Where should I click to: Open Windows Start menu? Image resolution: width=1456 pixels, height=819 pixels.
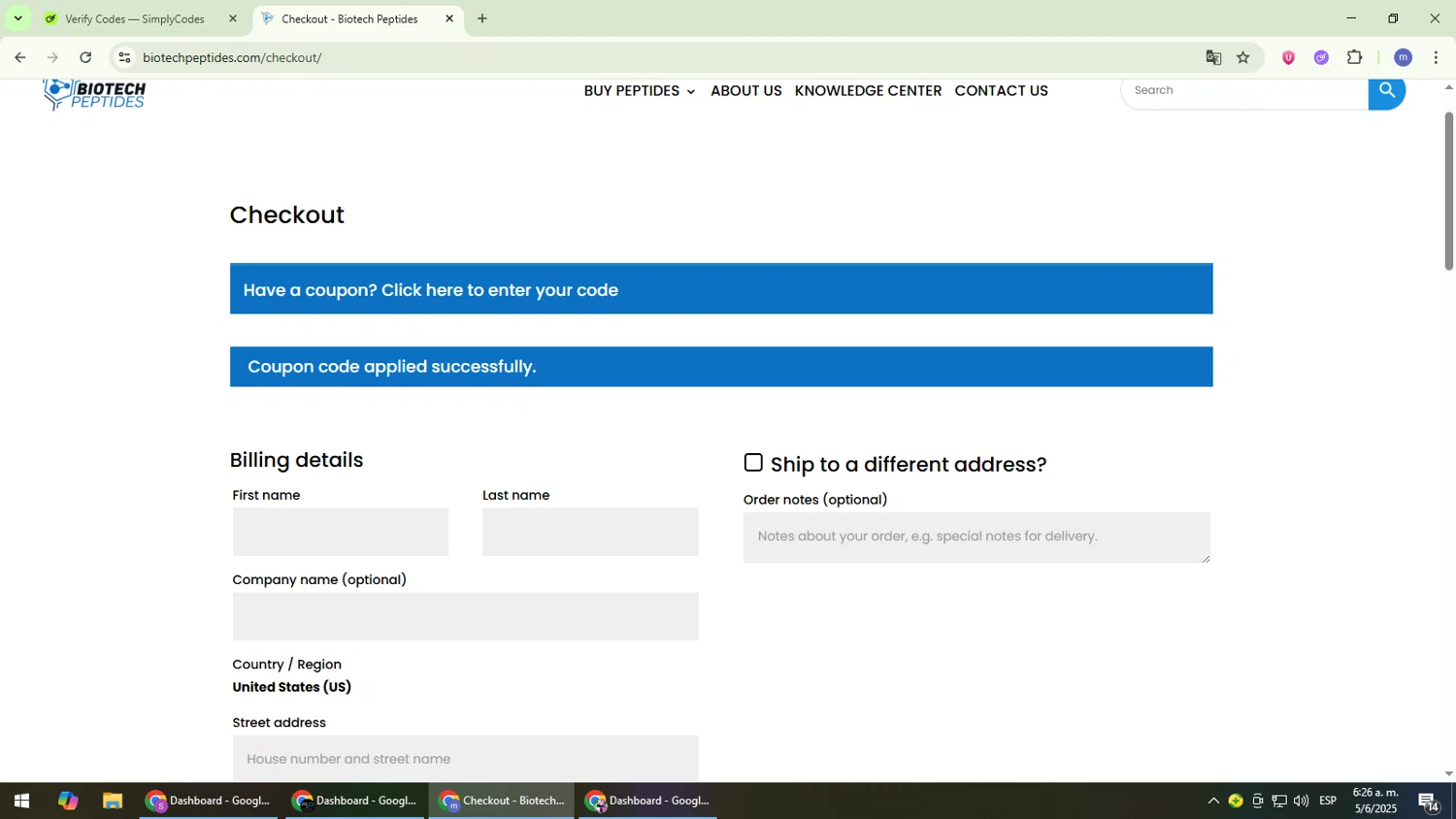(21, 802)
